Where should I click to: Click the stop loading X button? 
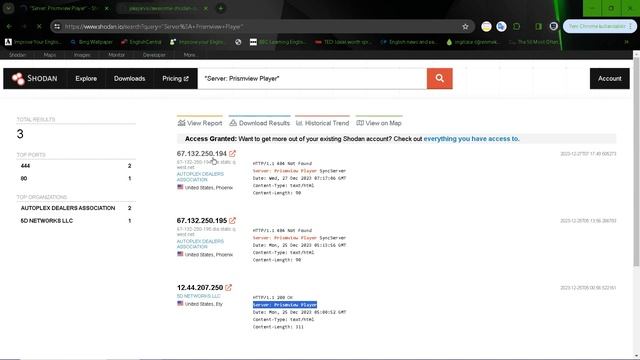(39, 27)
